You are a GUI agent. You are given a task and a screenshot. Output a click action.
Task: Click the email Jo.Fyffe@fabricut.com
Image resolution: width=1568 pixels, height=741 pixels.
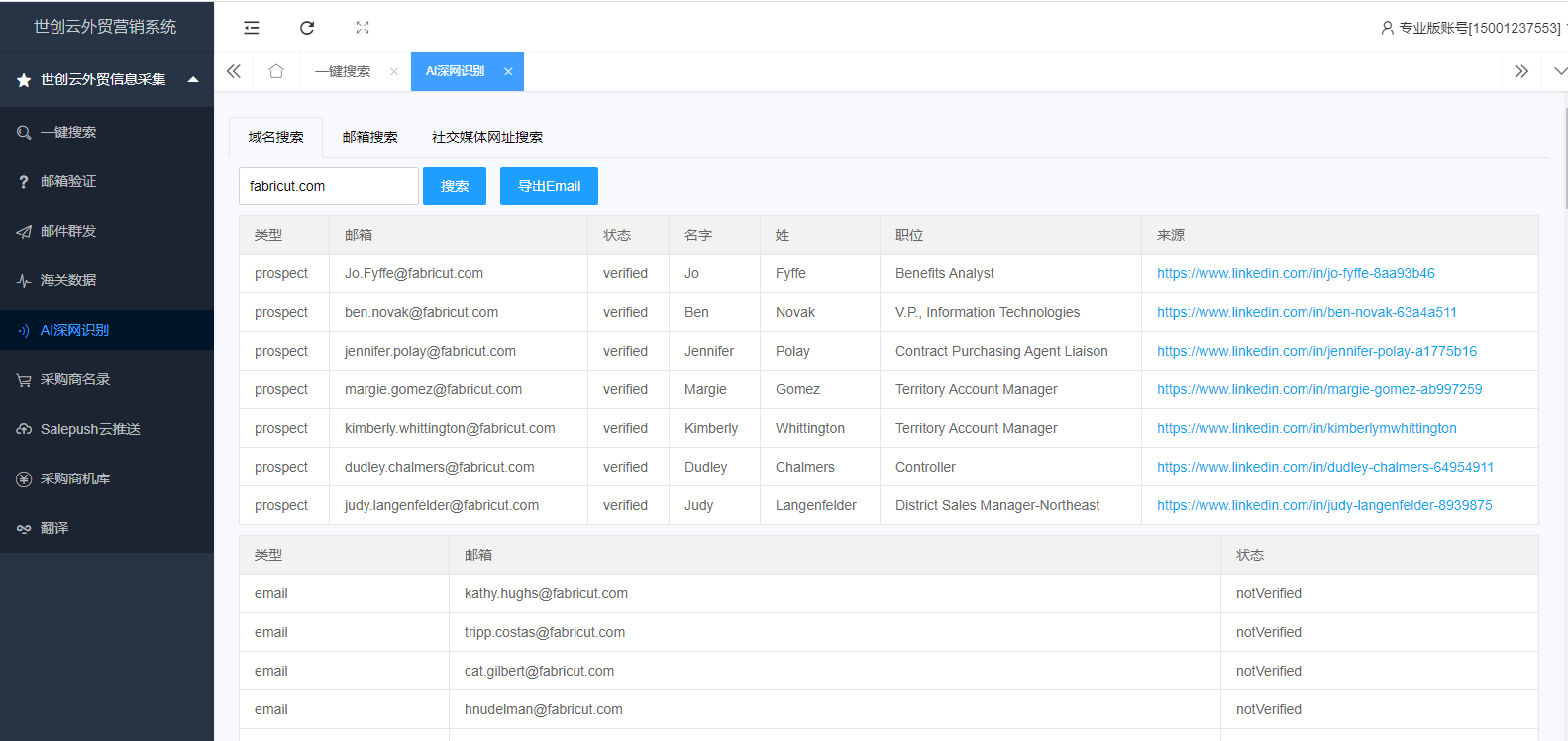tap(414, 273)
